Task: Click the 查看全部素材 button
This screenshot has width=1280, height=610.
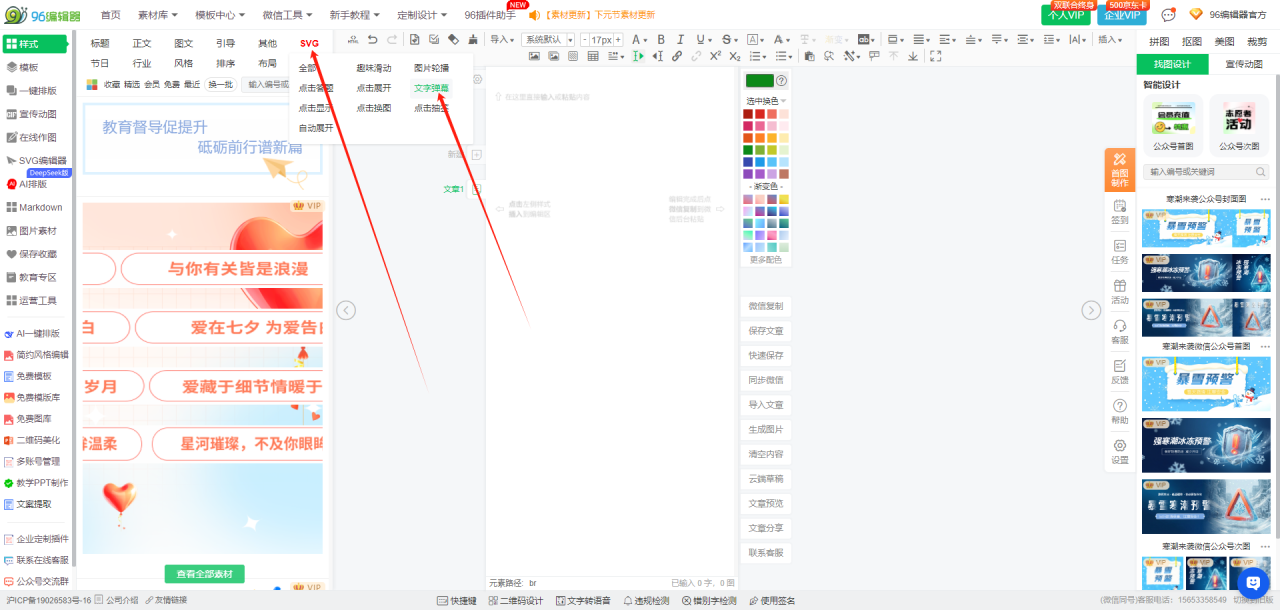Action: (x=204, y=574)
